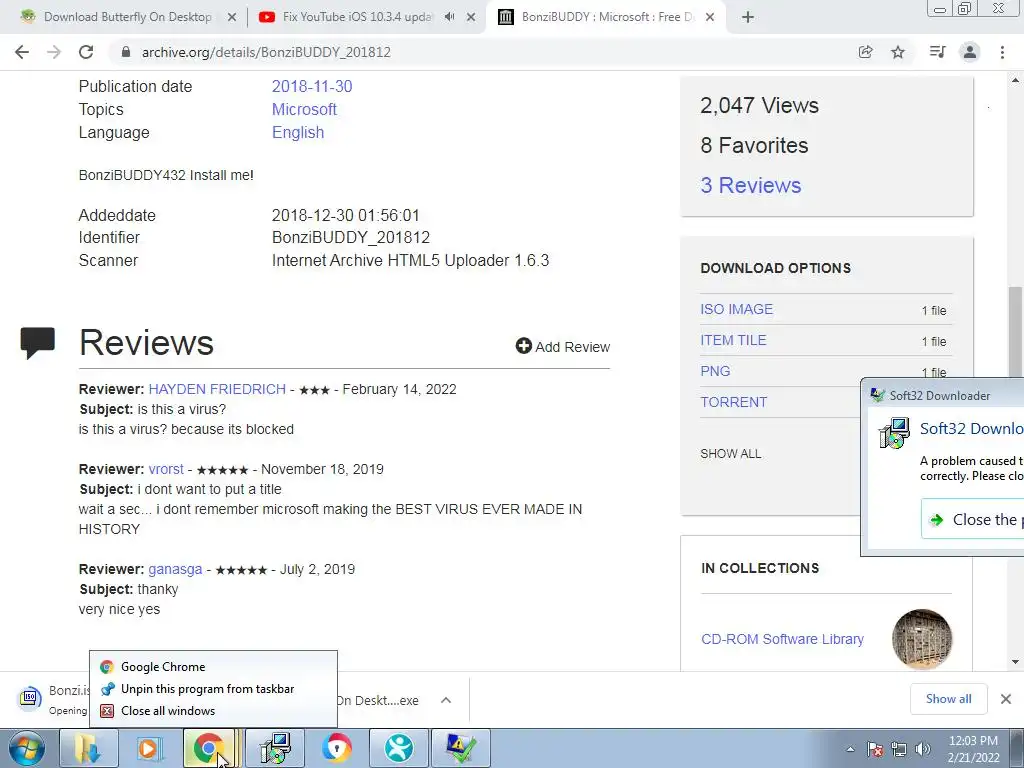
Task: Click the scrollbar down arrow
Action: click(1015, 662)
